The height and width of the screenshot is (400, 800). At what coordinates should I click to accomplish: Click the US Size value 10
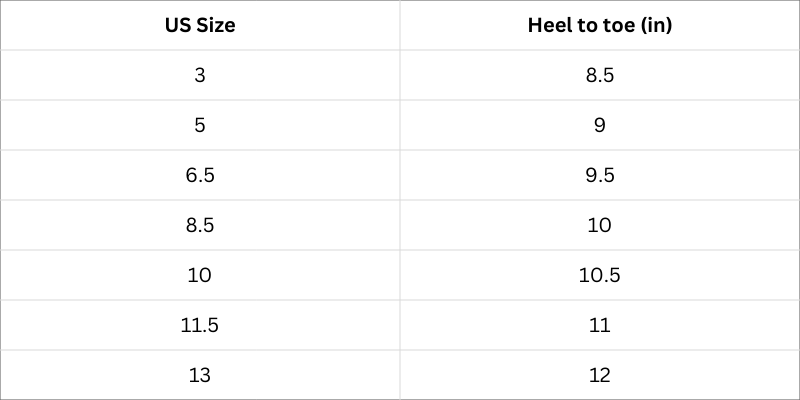click(x=200, y=275)
